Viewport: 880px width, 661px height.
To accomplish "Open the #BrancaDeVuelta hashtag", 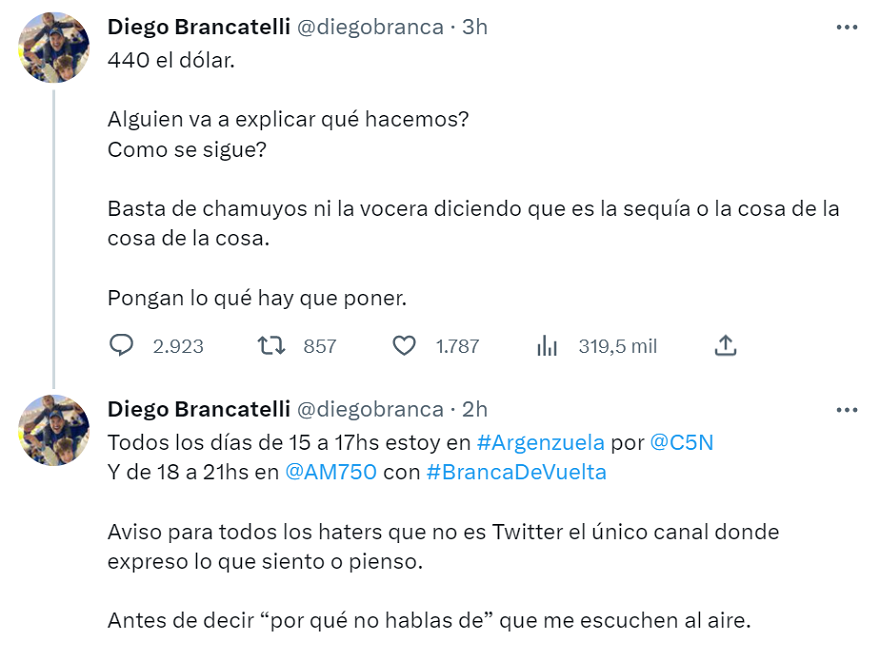I will (516, 472).
